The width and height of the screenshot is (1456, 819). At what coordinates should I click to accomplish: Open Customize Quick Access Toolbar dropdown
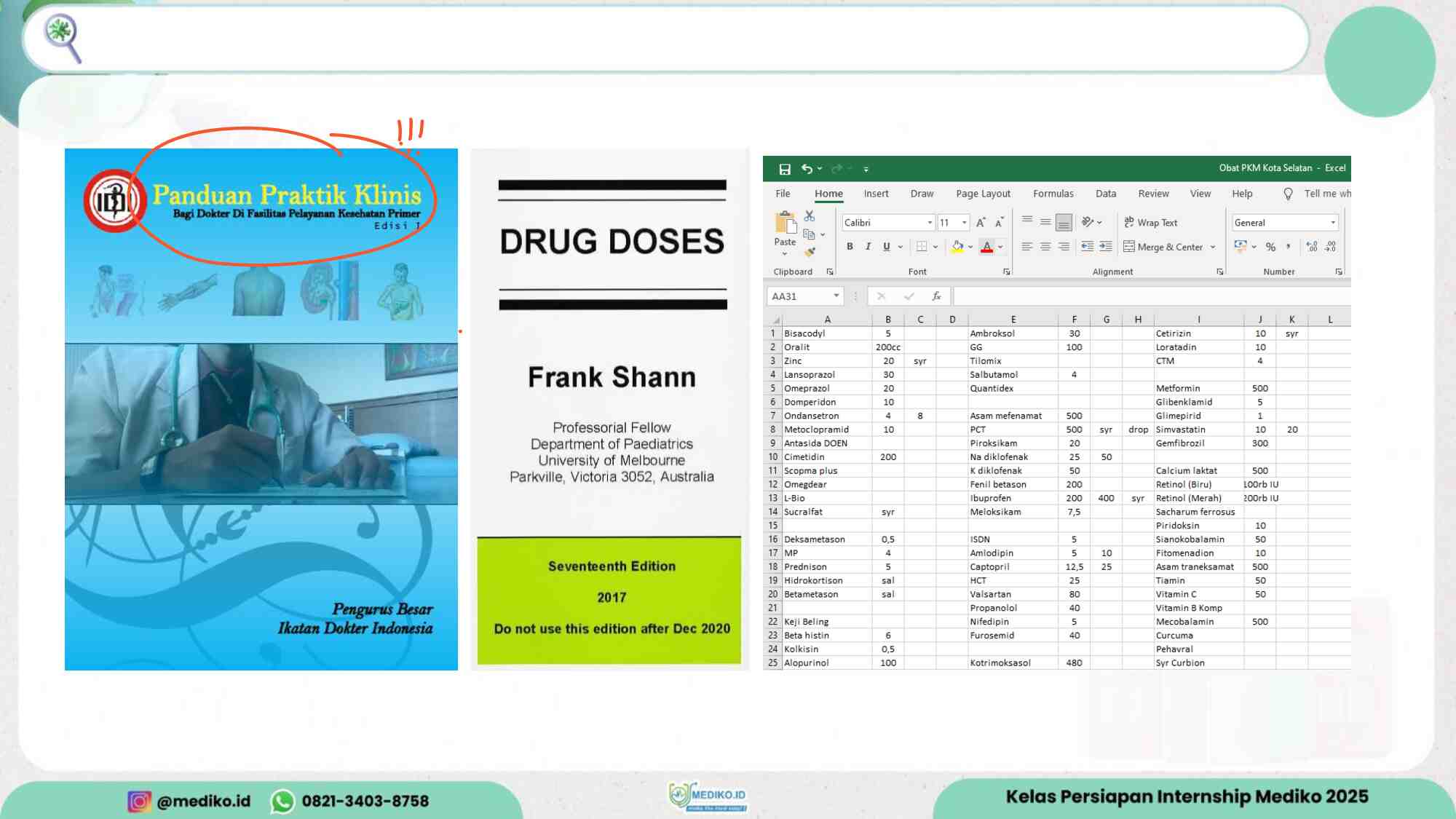pyautogui.click(x=866, y=169)
